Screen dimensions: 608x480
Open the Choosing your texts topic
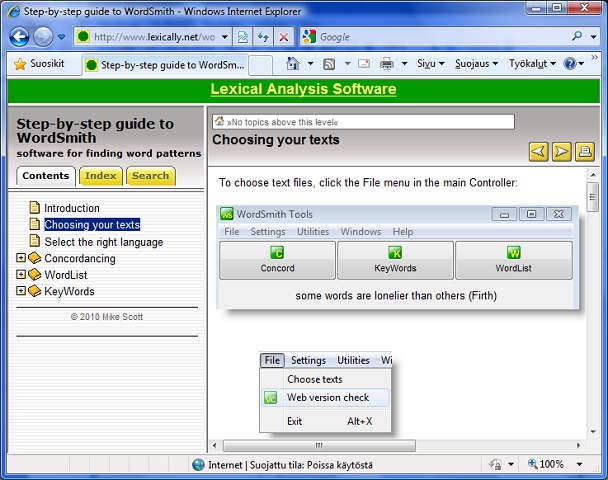(92, 225)
